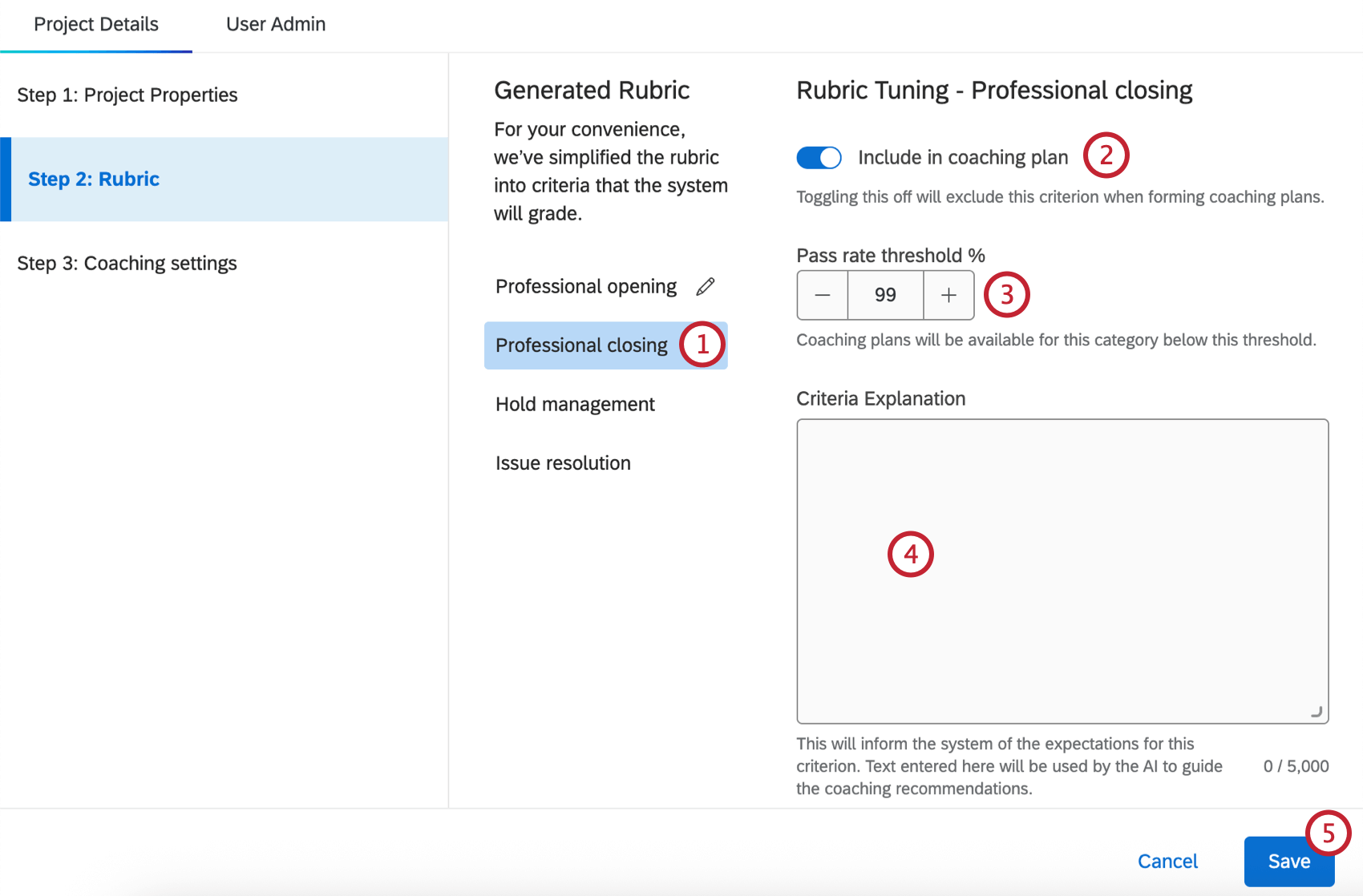
Task: Click the plus icon to increase pass rate
Action: pos(948,295)
